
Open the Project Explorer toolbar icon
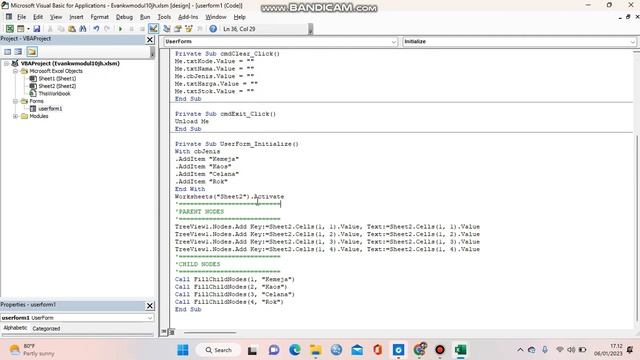click(x=167, y=29)
